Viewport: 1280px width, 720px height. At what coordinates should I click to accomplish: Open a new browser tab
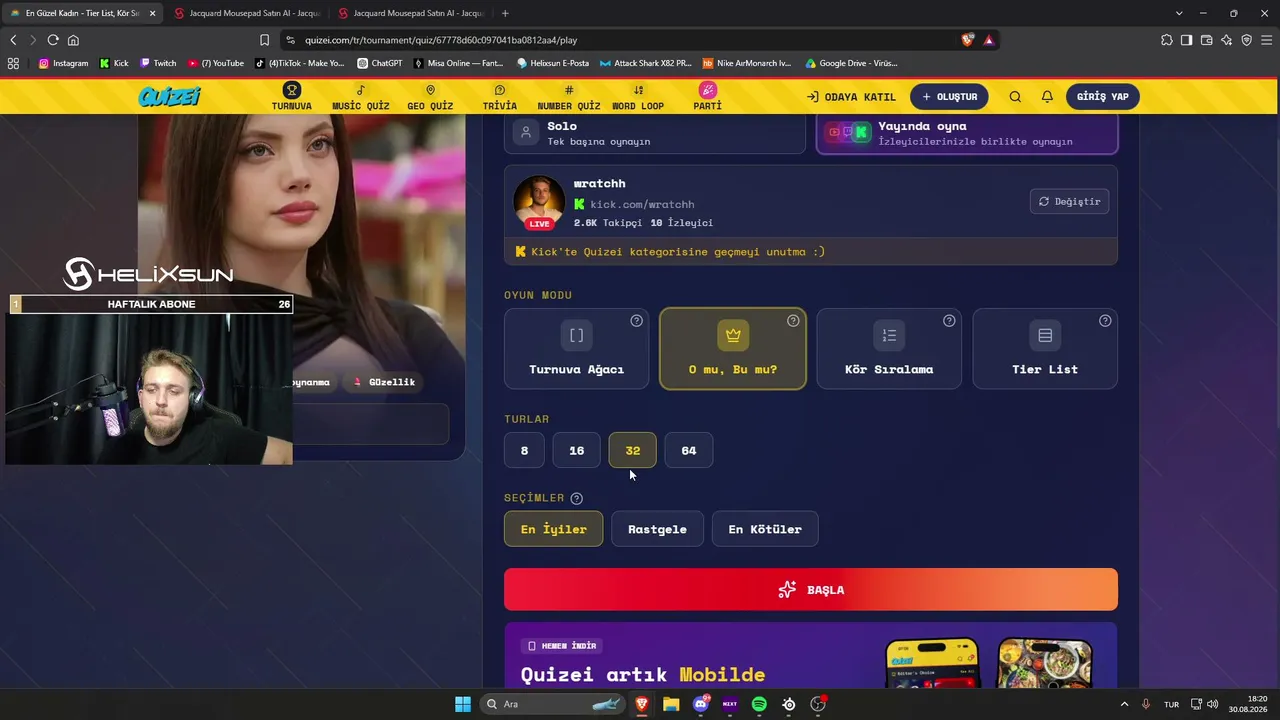pos(505,13)
